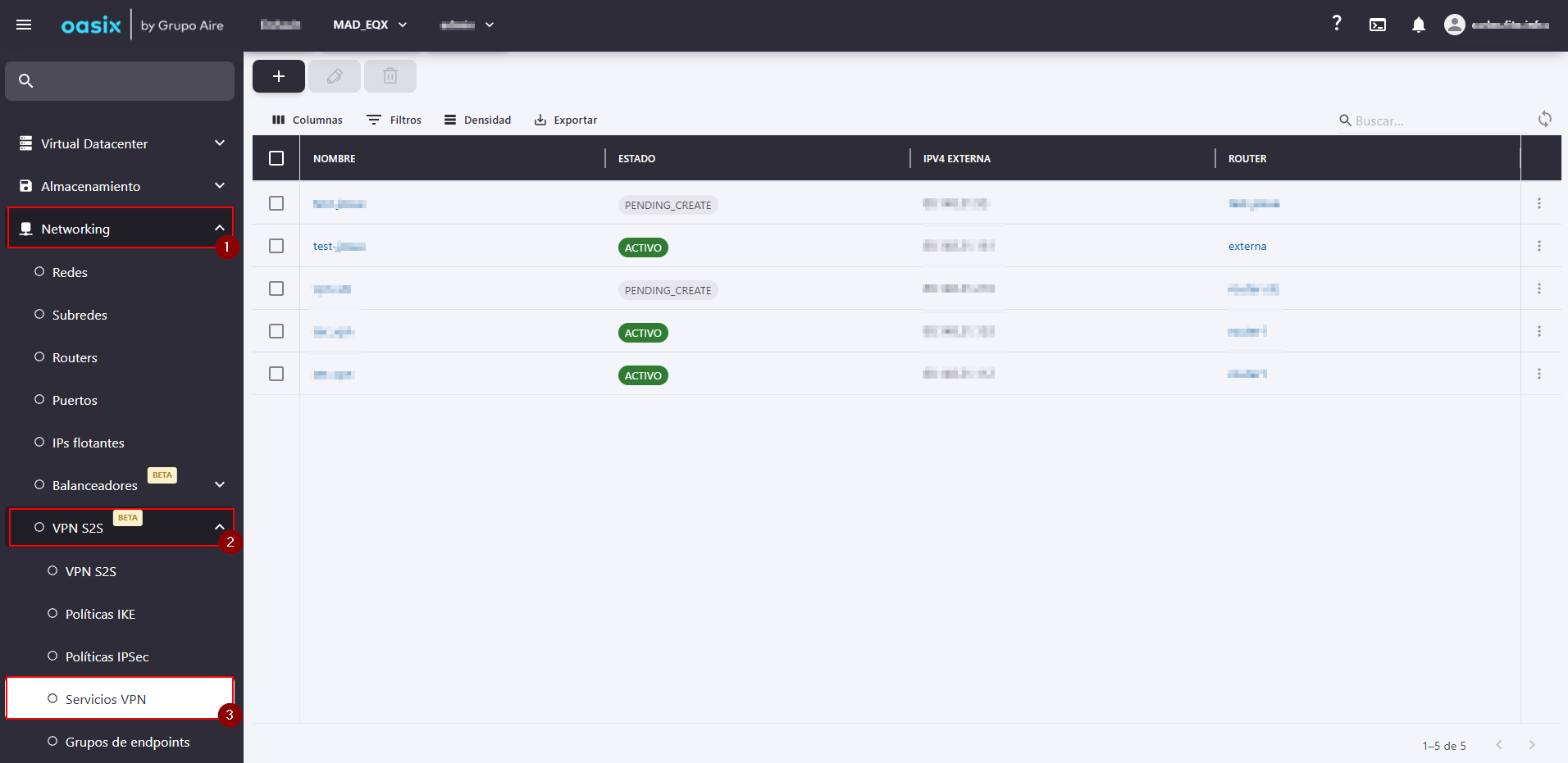Screen dimensions: 1568x763
Task: Open the user account avatar icon
Action: tap(1454, 25)
